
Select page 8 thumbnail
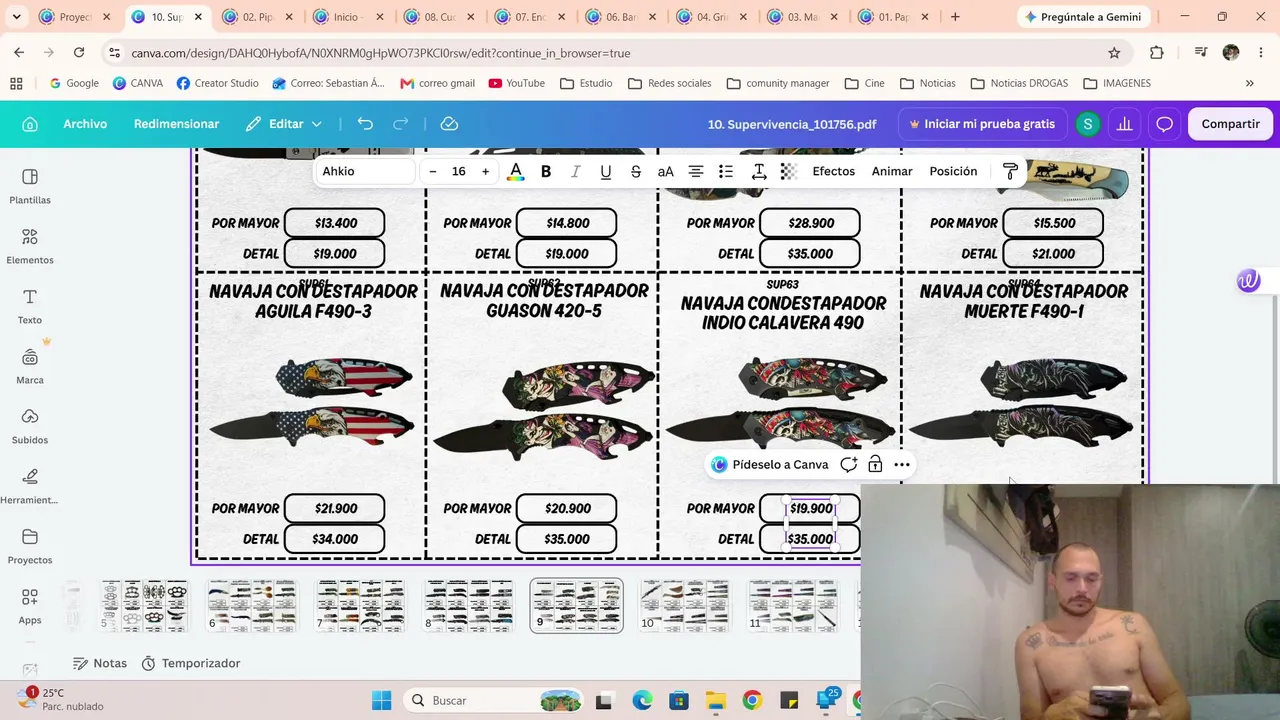tap(468, 606)
